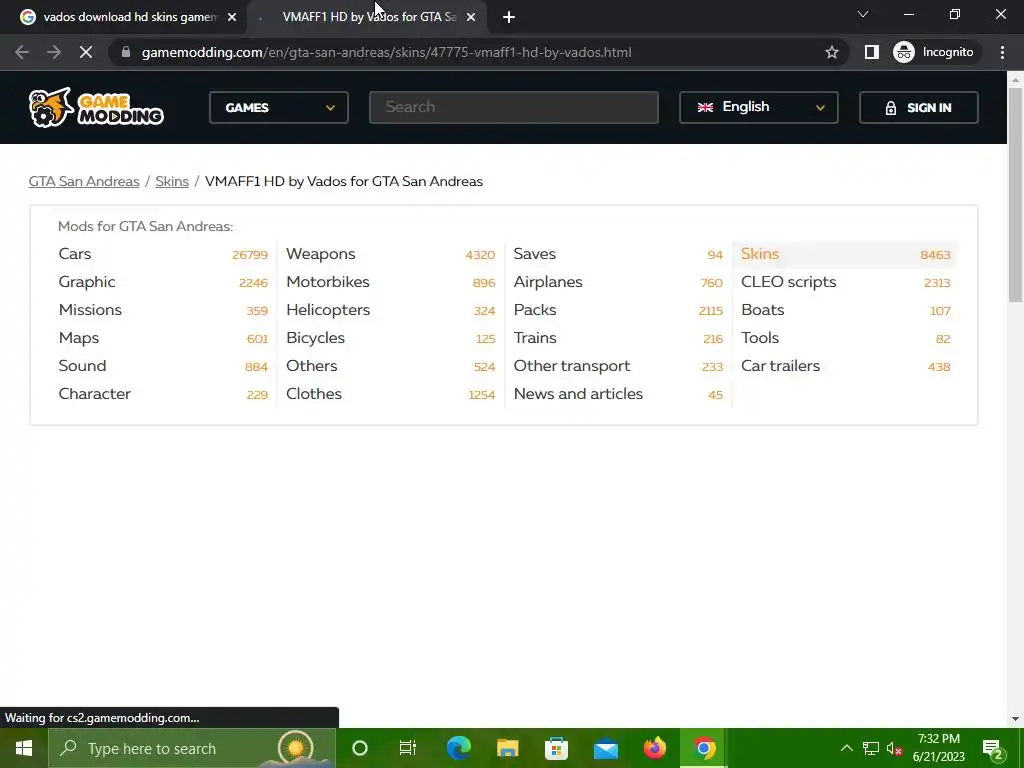
Task: View site lock information
Action: [x=126, y=52]
